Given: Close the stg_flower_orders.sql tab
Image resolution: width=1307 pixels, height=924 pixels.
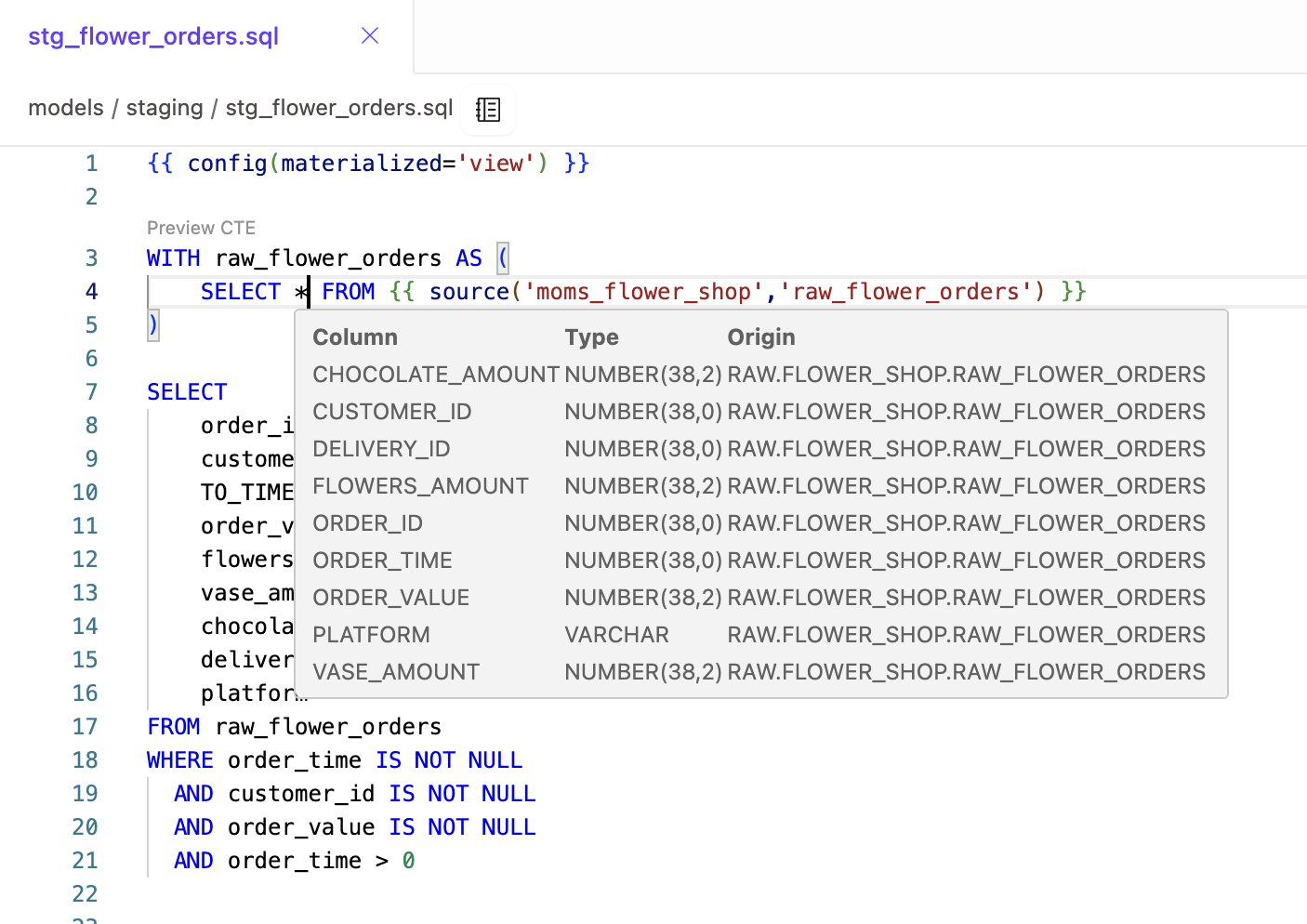Looking at the screenshot, I should click(x=369, y=35).
